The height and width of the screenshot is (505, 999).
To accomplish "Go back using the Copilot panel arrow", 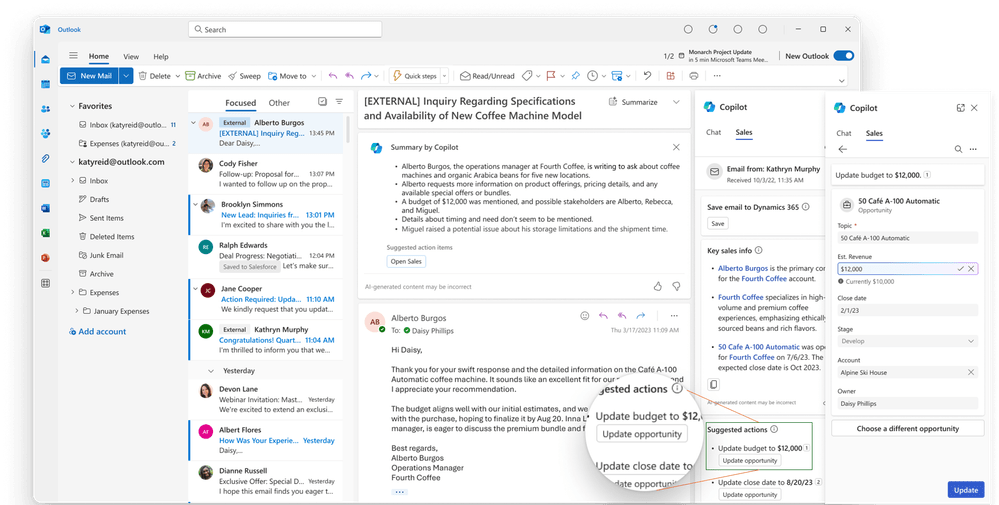I will tap(842, 149).
